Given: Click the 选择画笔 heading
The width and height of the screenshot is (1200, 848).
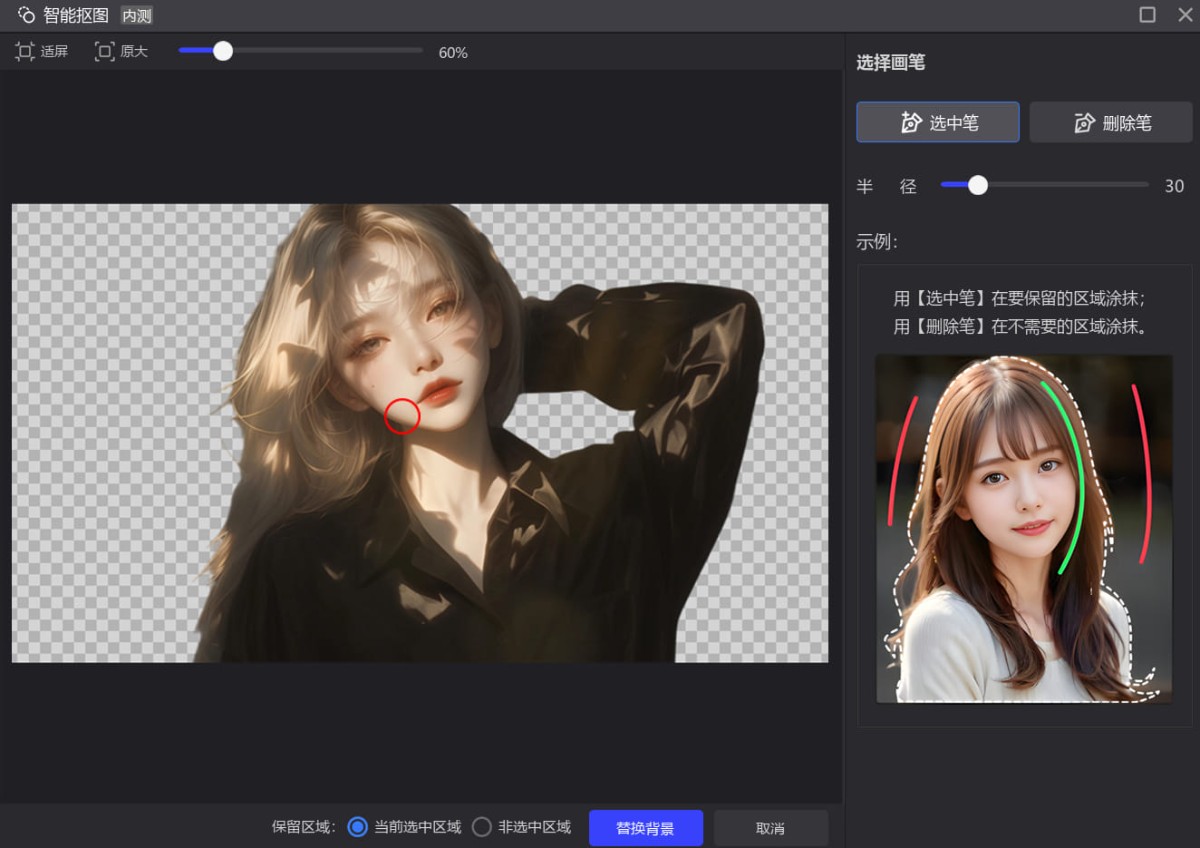Looking at the screenshot, I should (x=891, y=62).
